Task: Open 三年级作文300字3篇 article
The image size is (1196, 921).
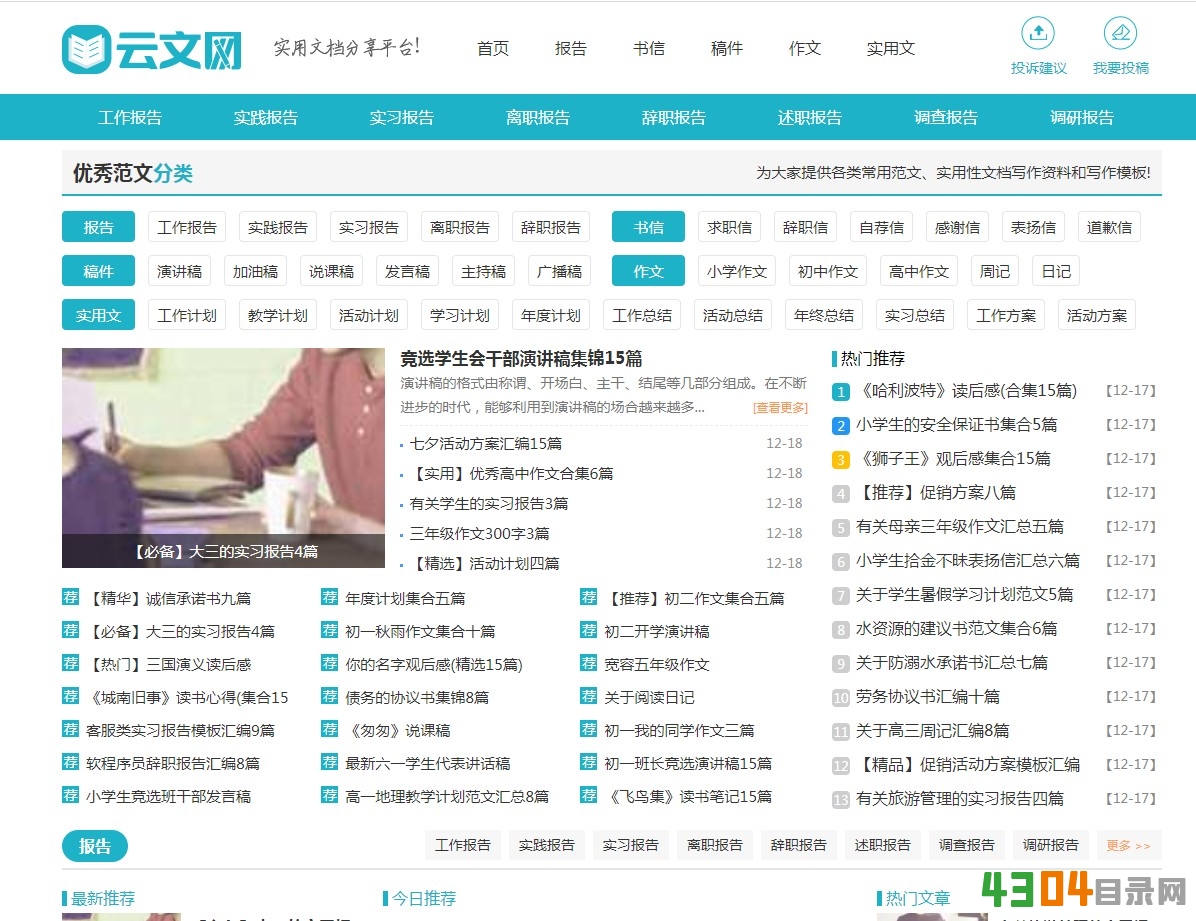Action: (x=479, y=533)
